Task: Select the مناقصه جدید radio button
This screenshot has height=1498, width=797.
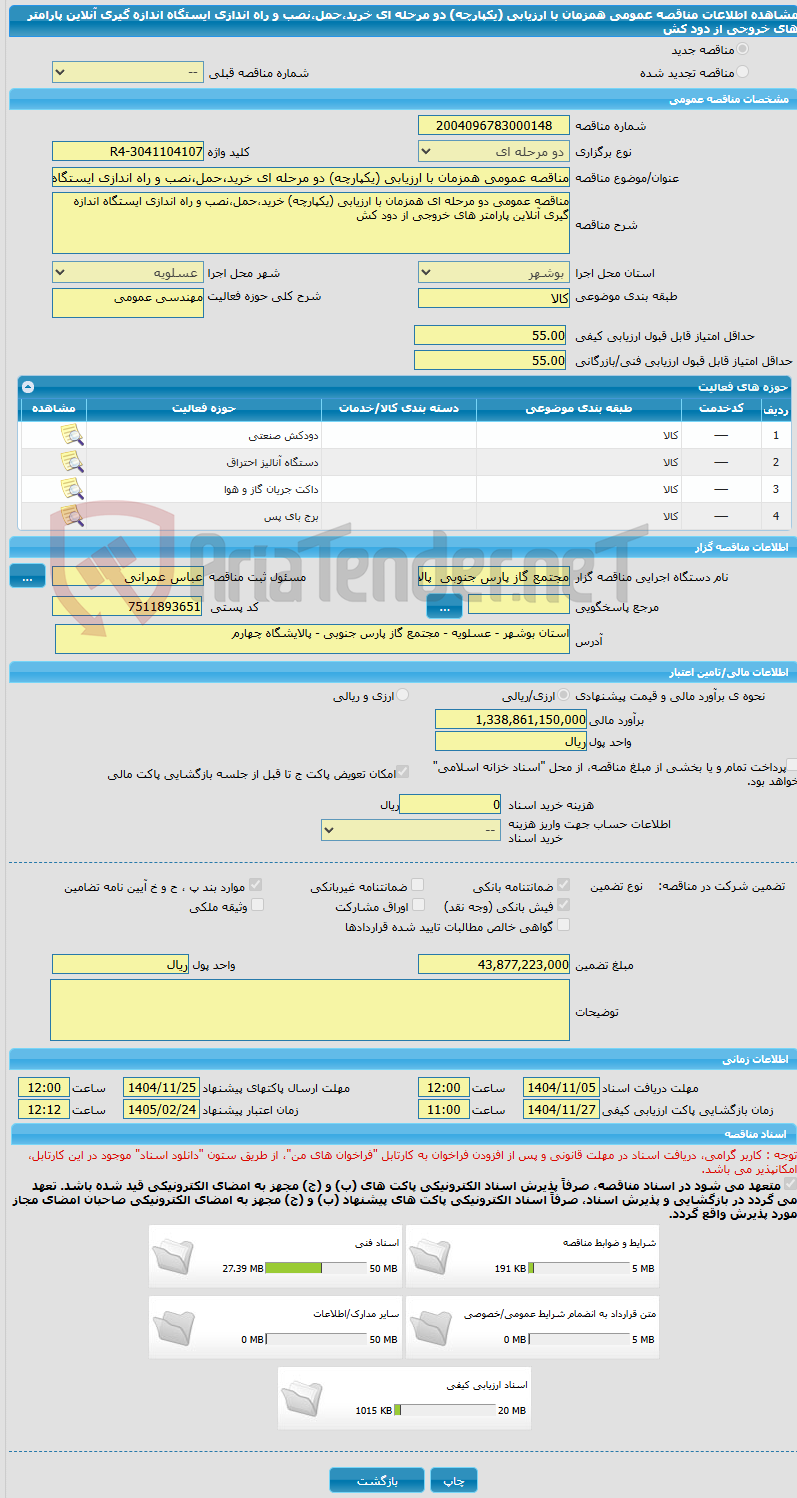Action: [741, 49]
